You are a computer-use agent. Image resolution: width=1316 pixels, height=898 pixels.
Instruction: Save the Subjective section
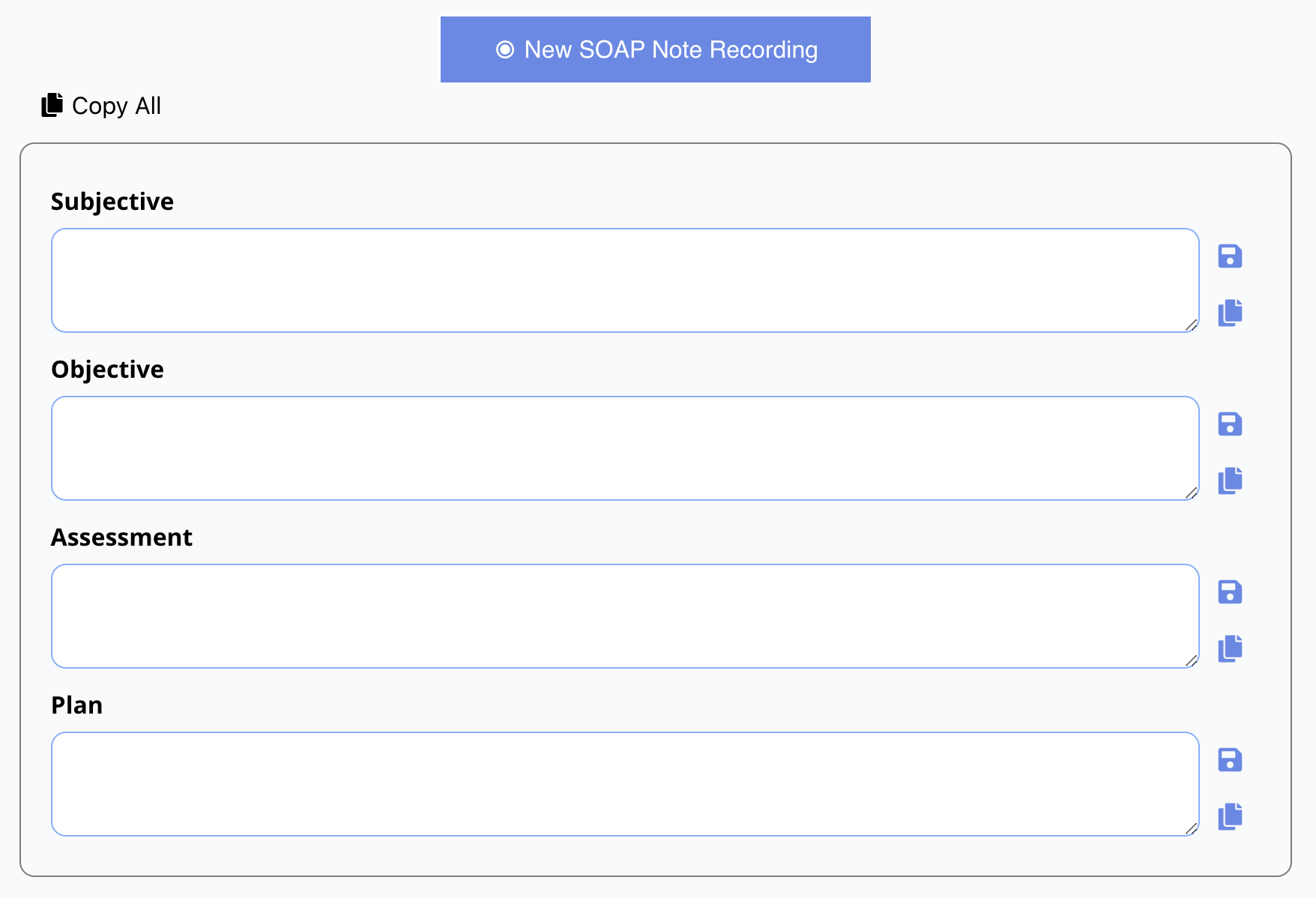tap(1230, 256)
